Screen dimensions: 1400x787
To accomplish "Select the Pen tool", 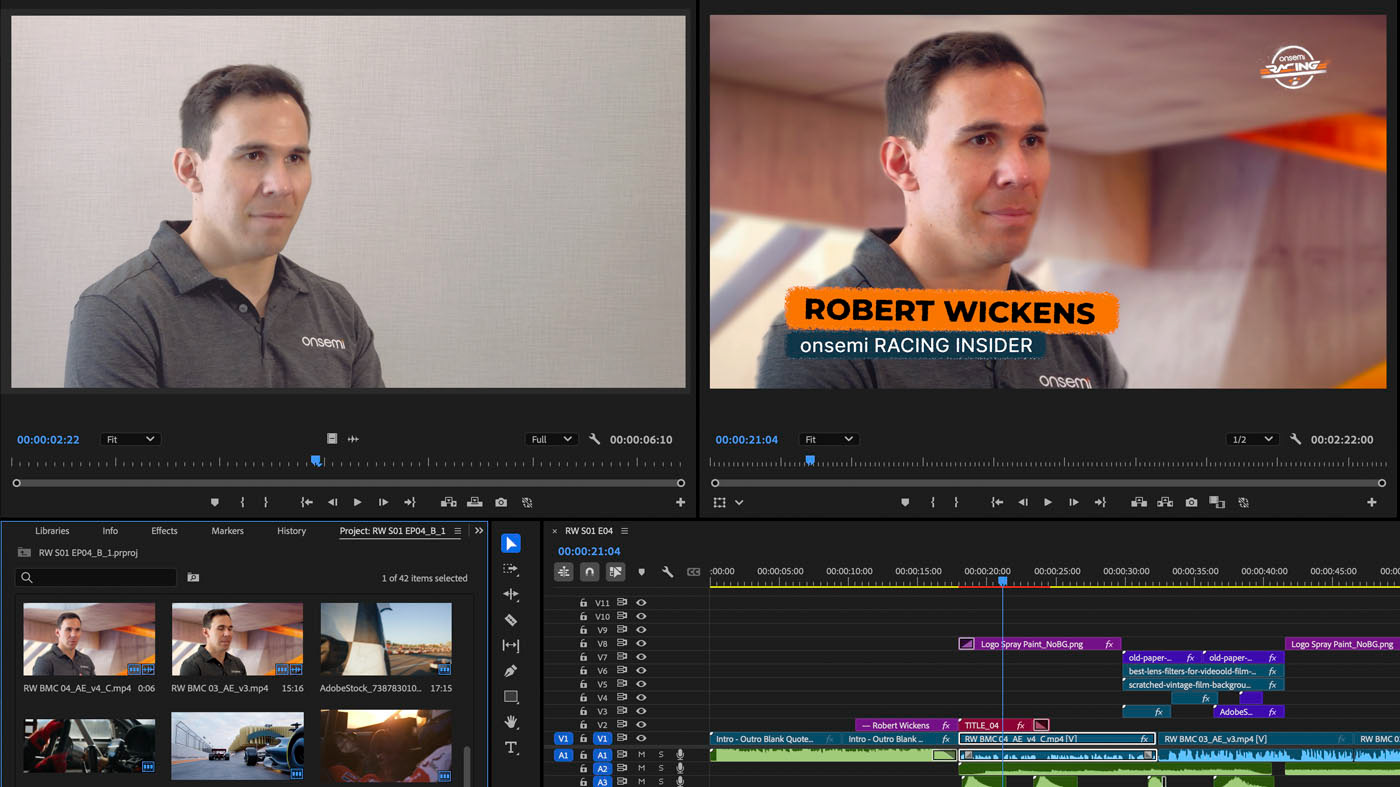I will tap(511, 671).
